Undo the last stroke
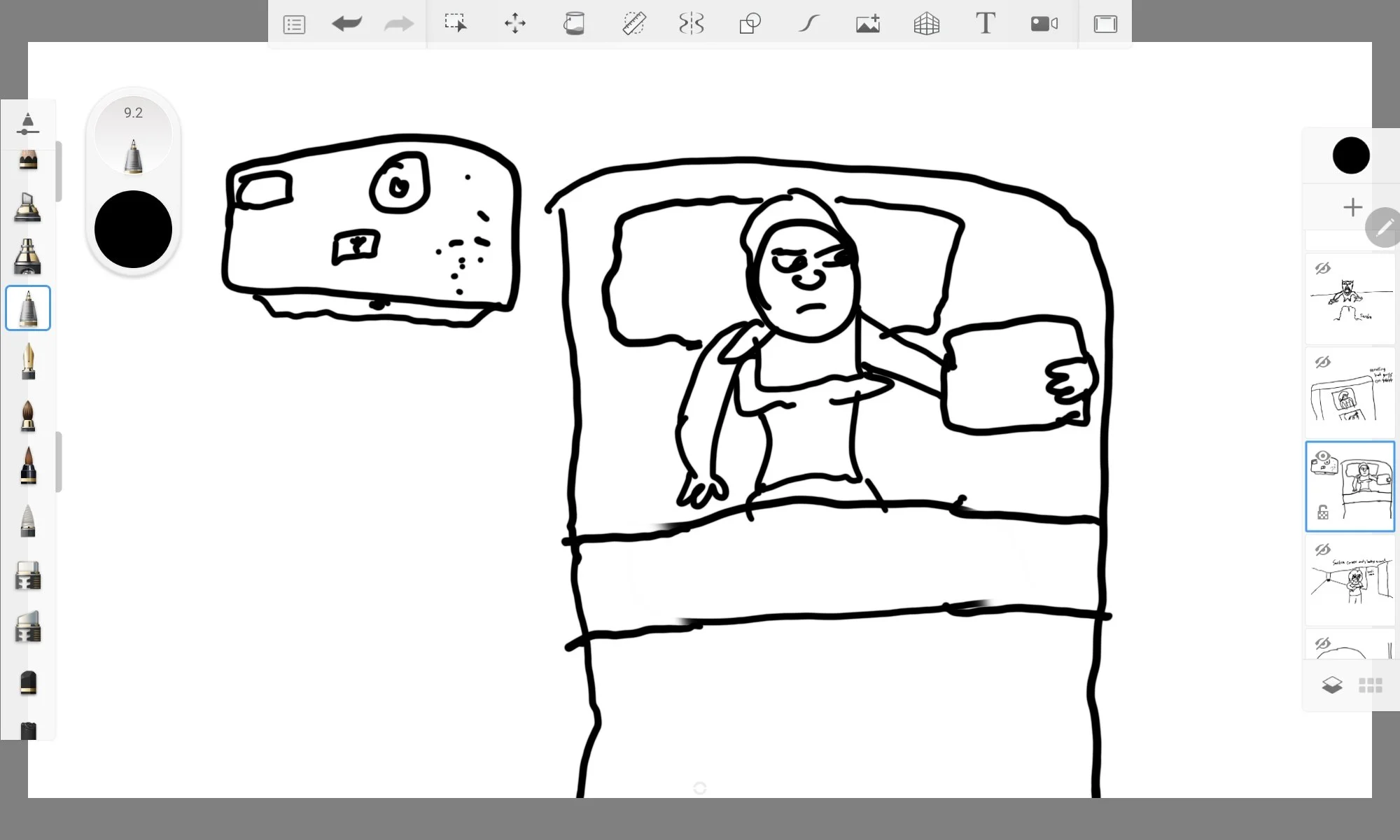Screen dimensions: 1400x840 click(x=347, y=23)
